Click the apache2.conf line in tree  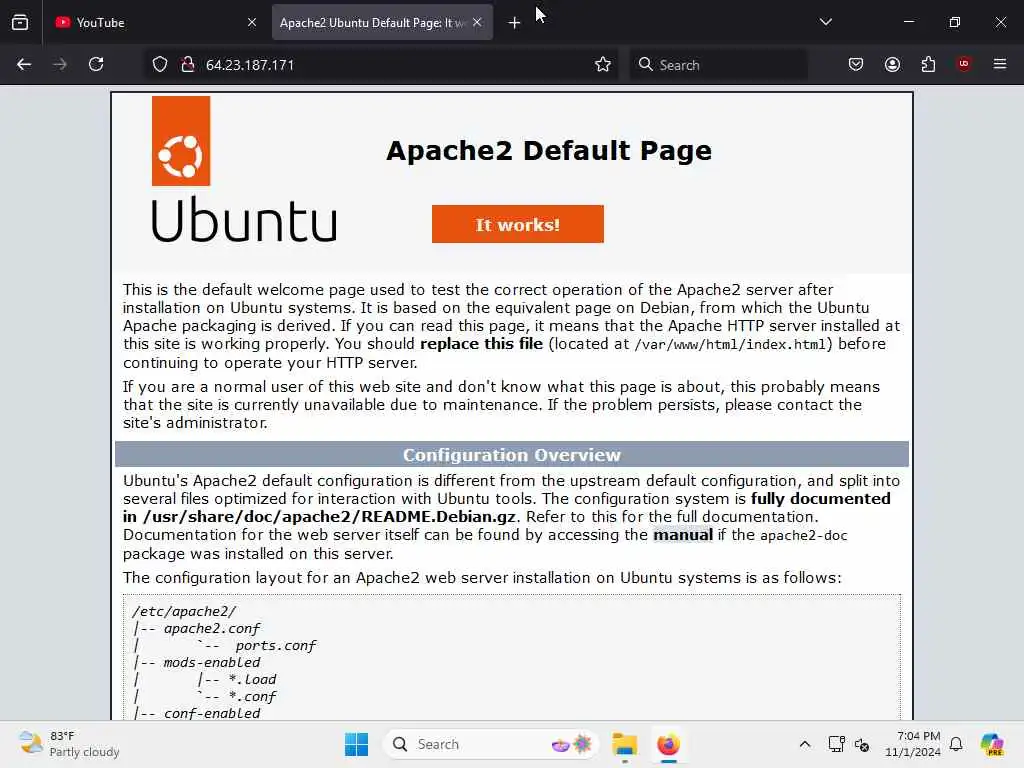click(212, 628)
